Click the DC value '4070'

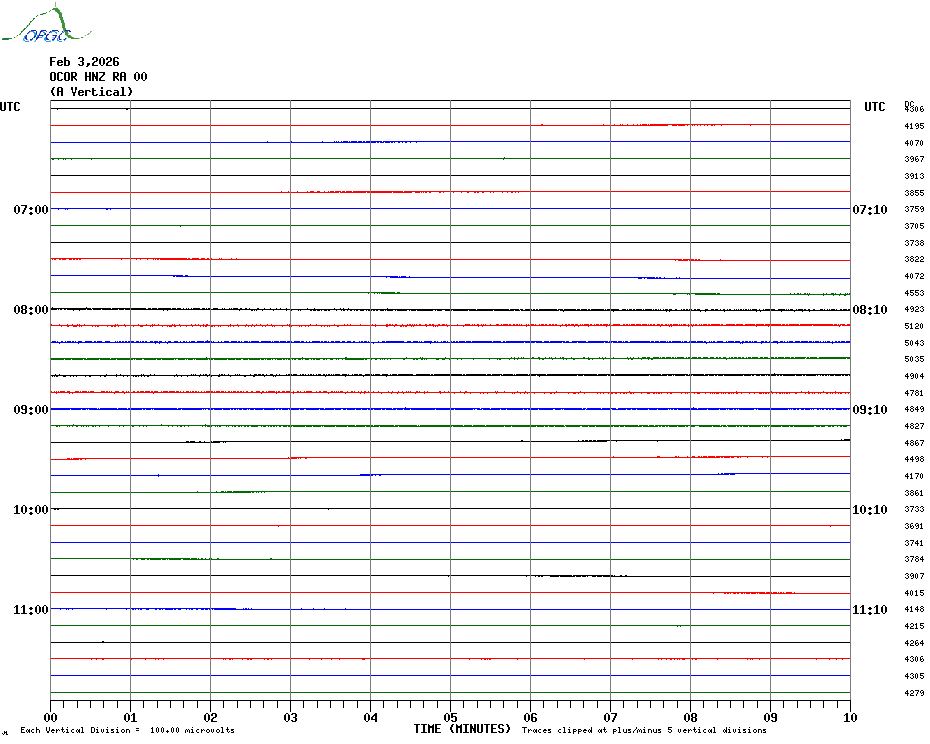pyautogui.click(x=914, y=143)
